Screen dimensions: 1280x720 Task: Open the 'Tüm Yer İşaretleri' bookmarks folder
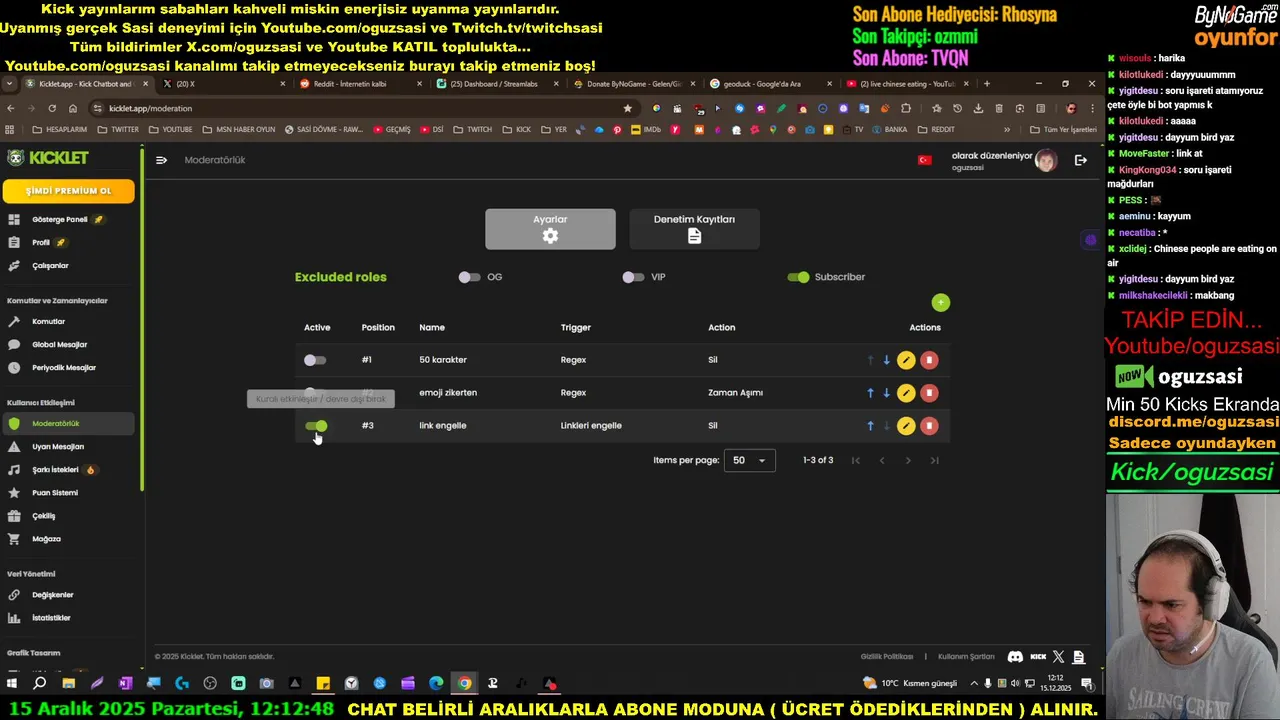pos(1064,129)
